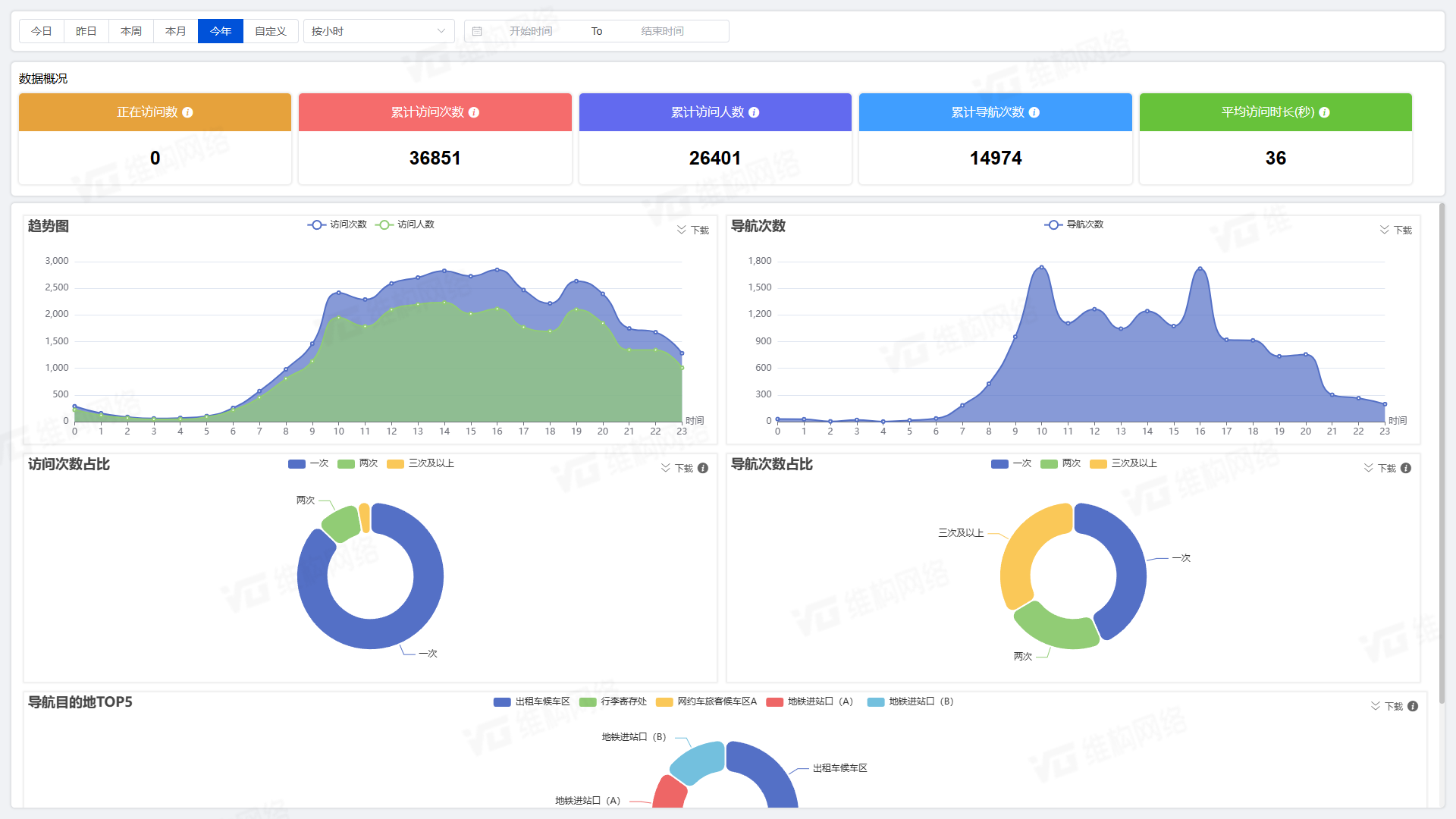Click calendar icon in date range picker

477,31
